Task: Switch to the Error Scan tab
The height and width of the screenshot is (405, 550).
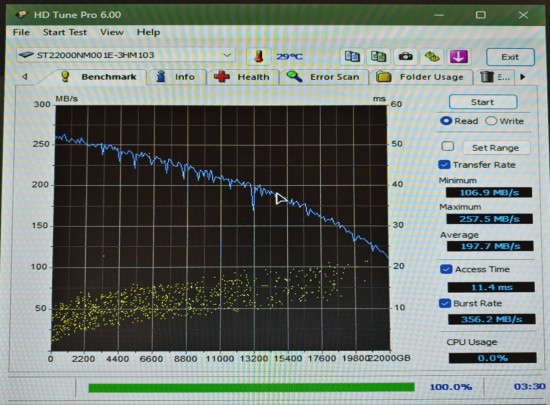Action: click(x=324, y=77)
